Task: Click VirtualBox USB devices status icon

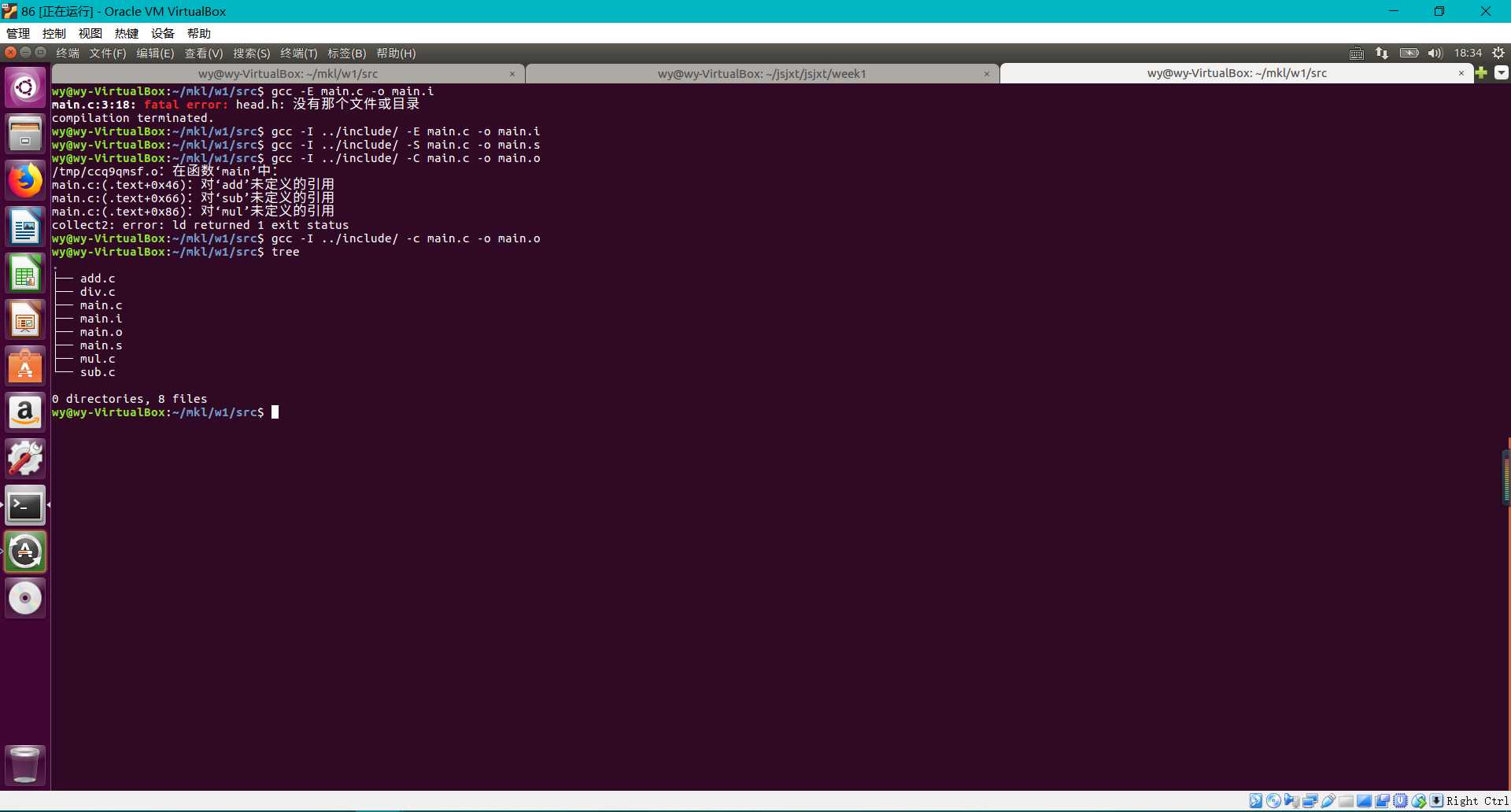Action: 1328,801
